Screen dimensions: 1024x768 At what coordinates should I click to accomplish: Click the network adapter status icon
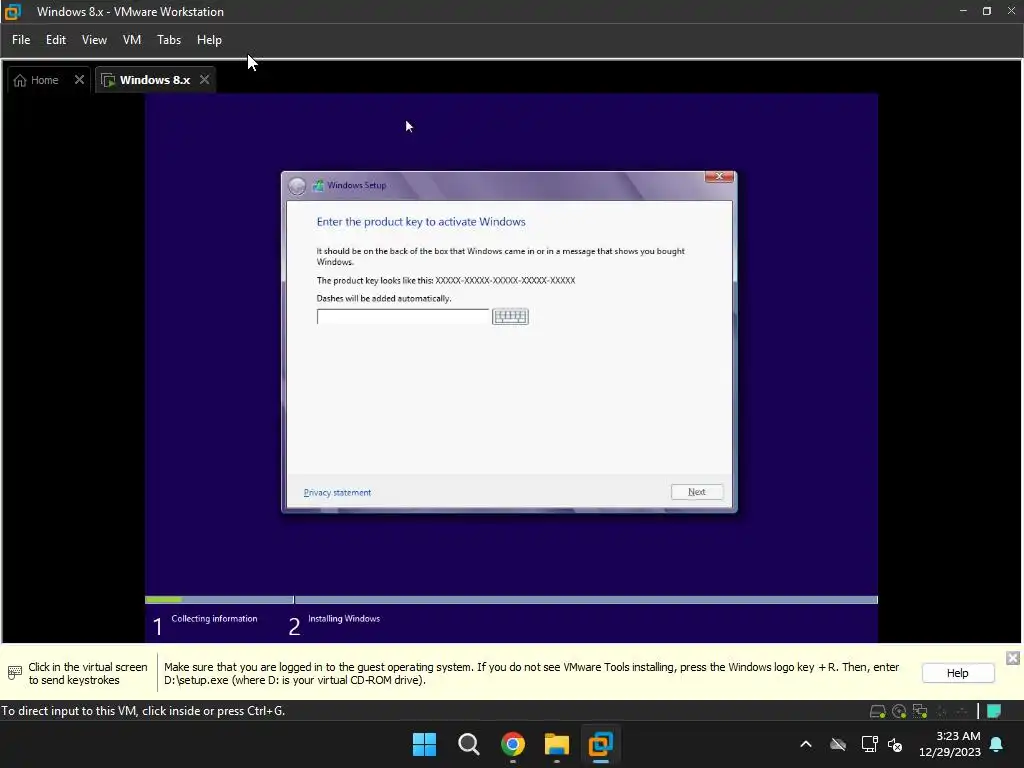coord(920,711)
